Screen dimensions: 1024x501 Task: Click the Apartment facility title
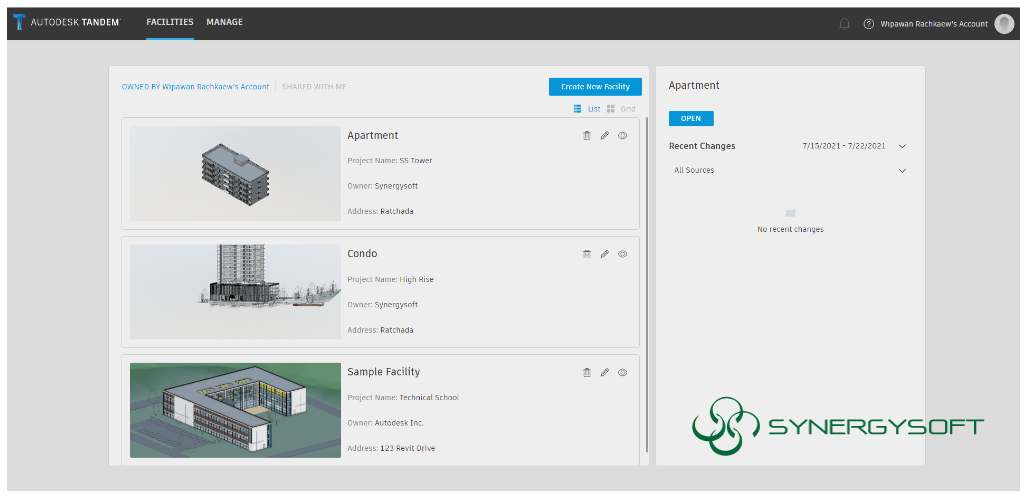[373, 136]
